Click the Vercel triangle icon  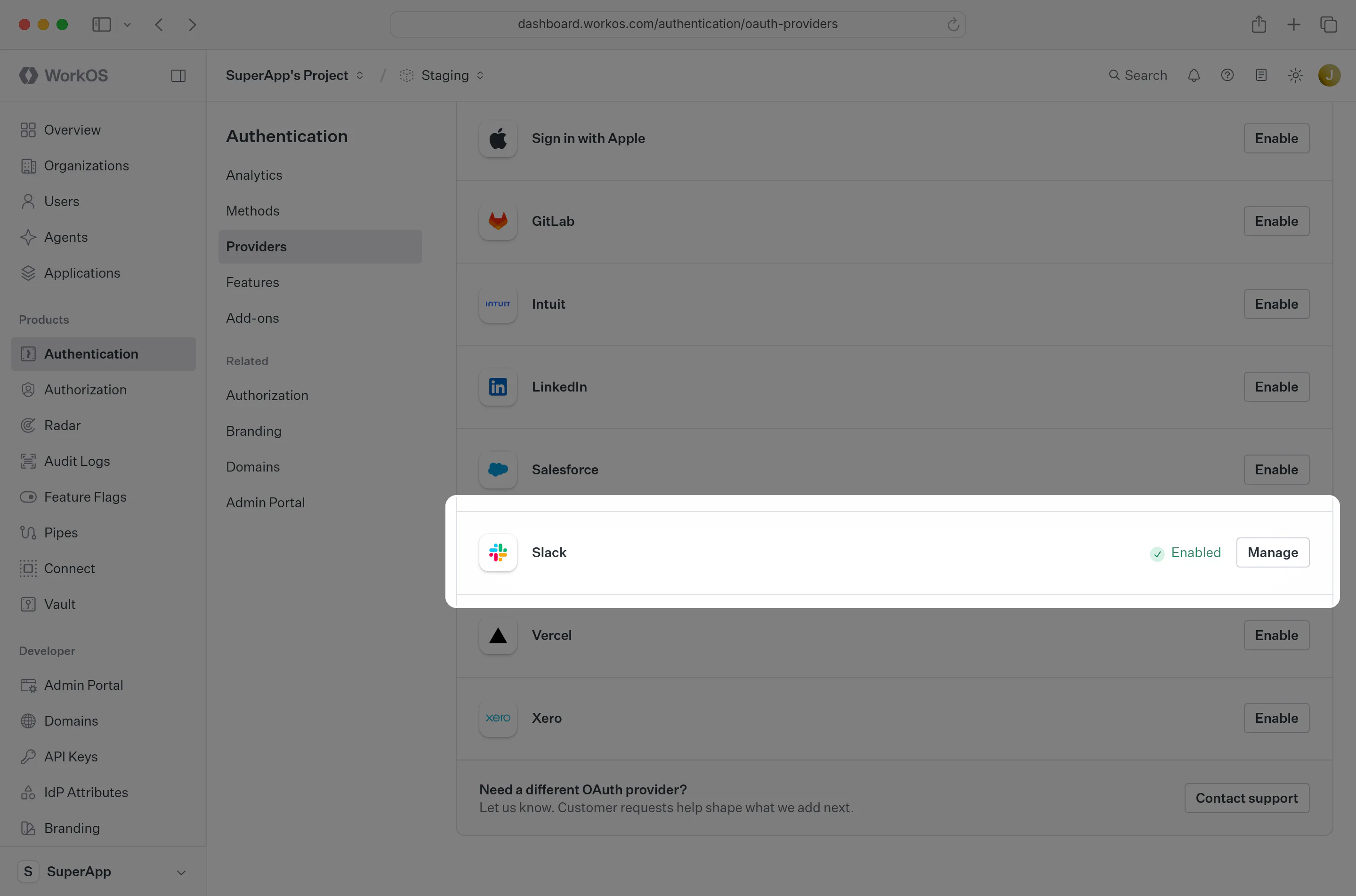tap(498, 635)
